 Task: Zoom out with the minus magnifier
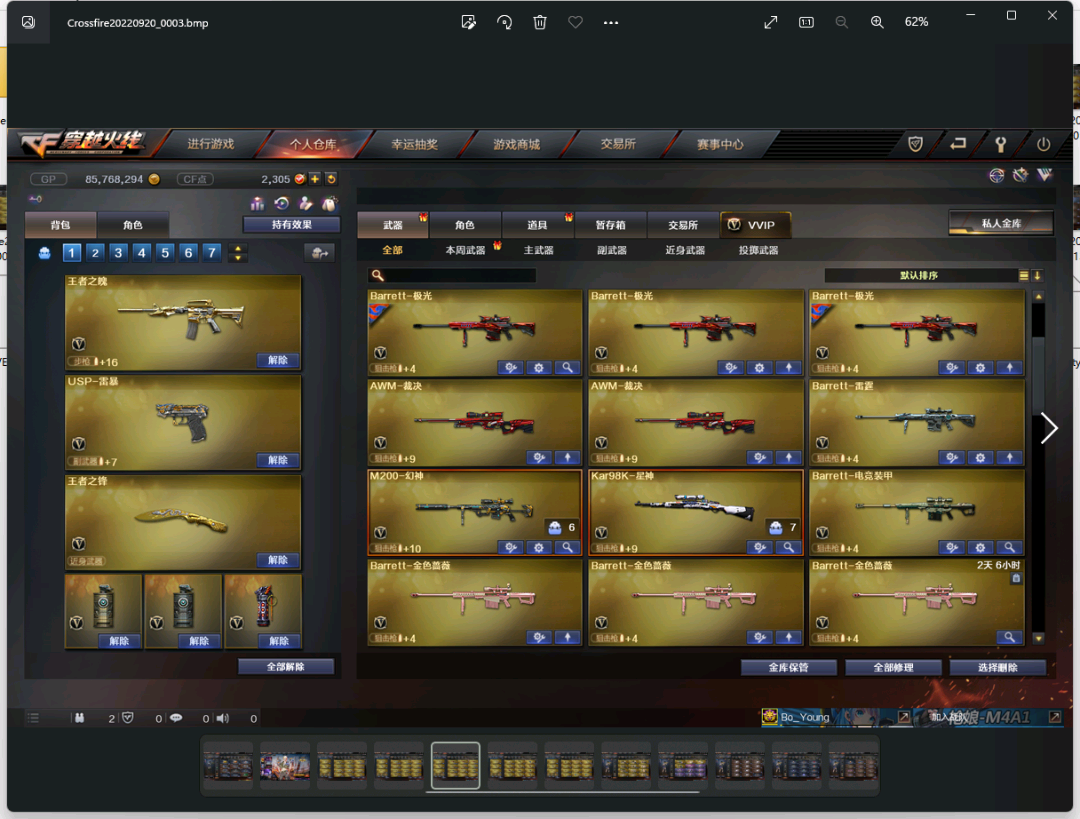(842, 22)
